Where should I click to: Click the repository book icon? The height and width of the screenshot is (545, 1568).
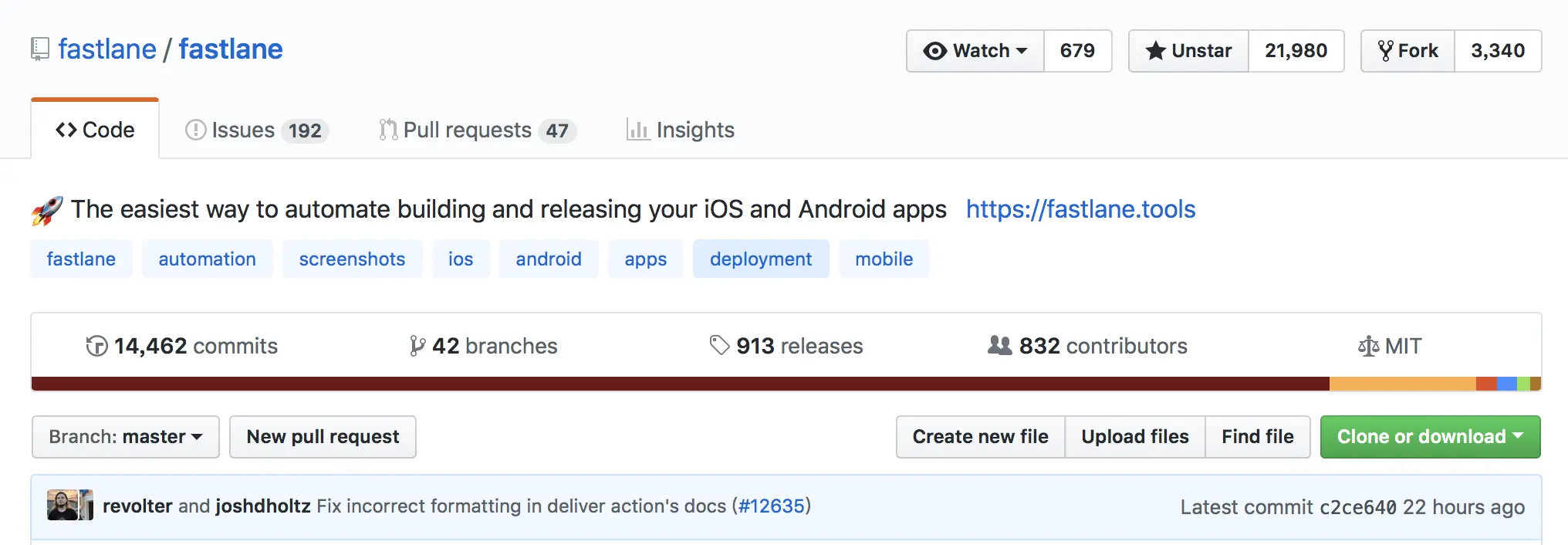[x=40, y=49]
